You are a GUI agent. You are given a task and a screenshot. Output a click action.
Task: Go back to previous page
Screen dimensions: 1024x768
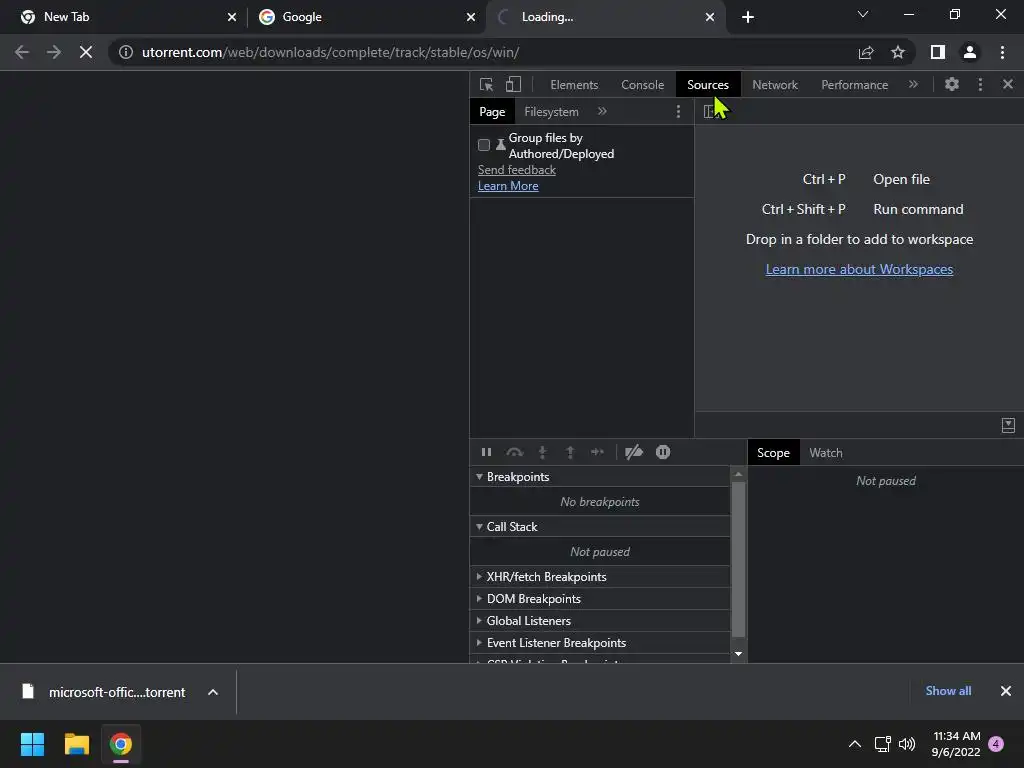22,52
